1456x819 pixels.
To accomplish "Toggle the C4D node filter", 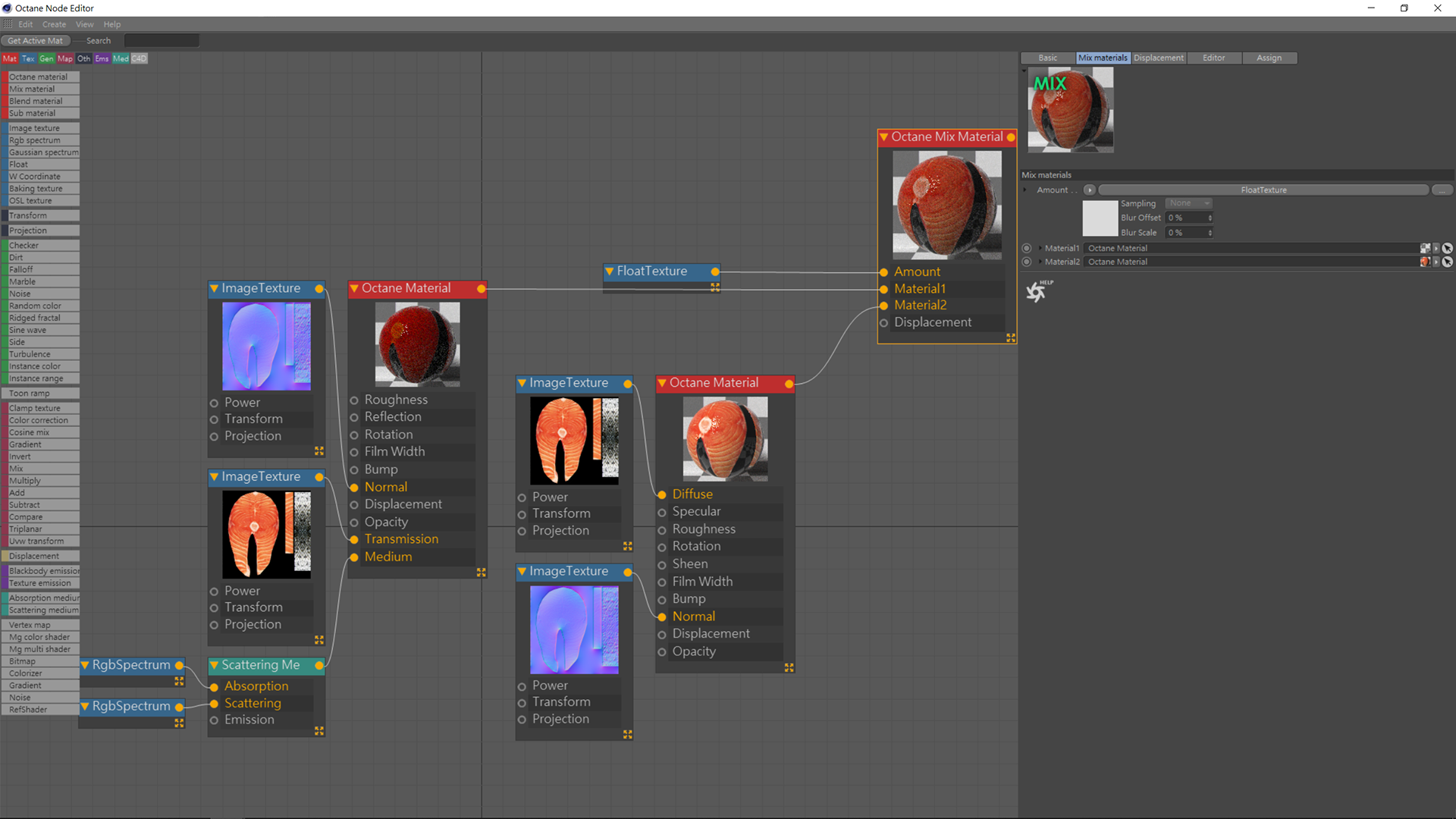I will [139, 58].
